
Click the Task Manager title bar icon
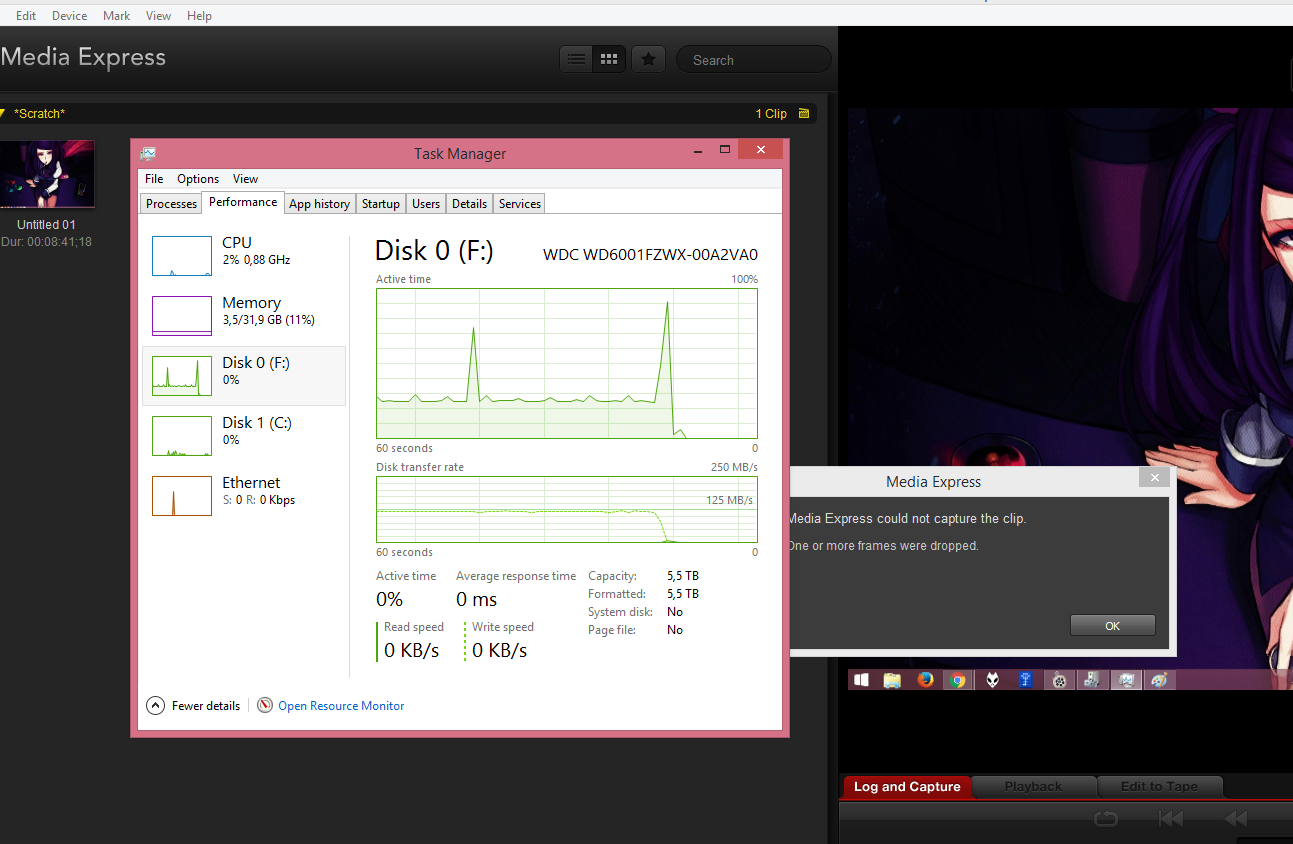[148, 153]
